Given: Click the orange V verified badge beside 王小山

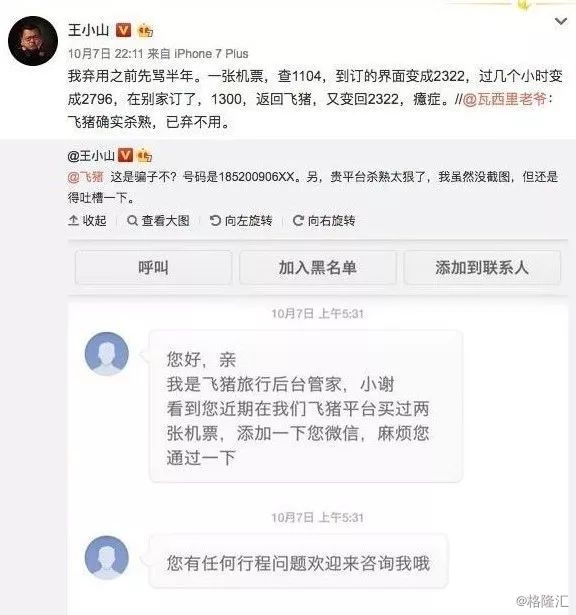Looking at the screenshot, I should [x=124, y=30].
